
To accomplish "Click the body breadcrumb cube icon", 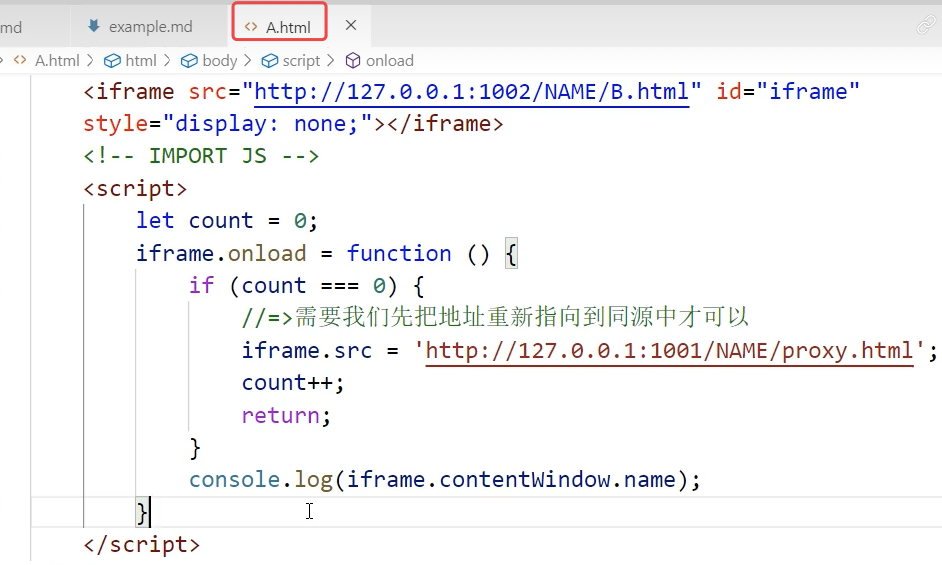I will click(189, 61).
